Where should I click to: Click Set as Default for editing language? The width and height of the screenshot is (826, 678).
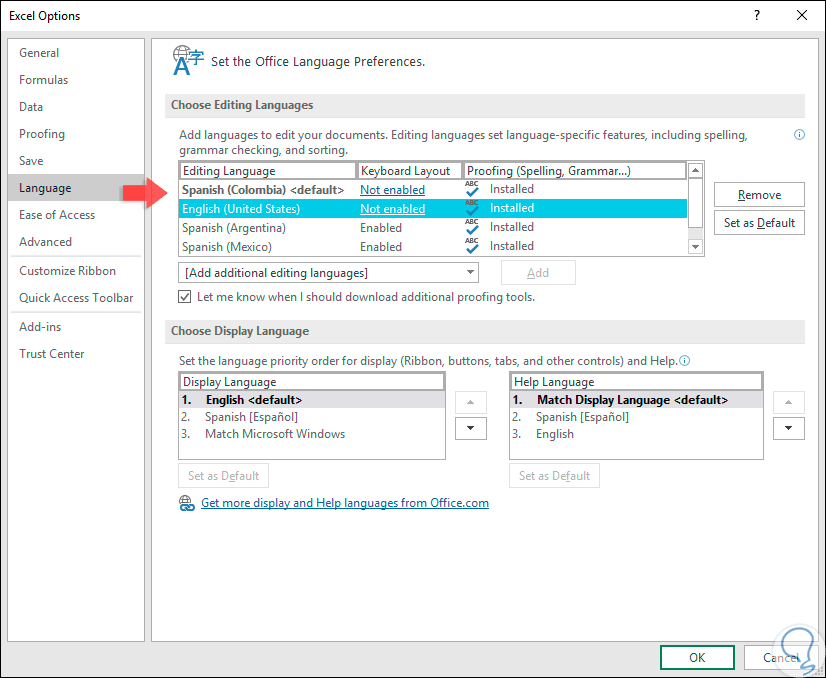click(759, 223)
